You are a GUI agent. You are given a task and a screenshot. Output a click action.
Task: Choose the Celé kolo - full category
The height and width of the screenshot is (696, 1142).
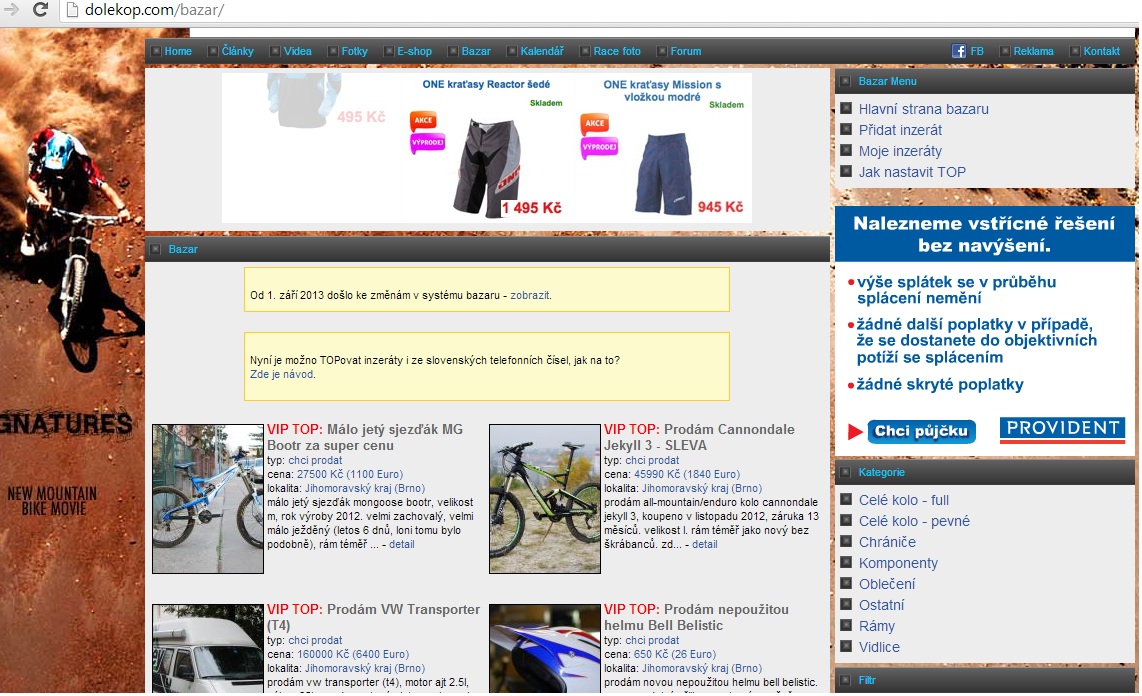point(903,500)
